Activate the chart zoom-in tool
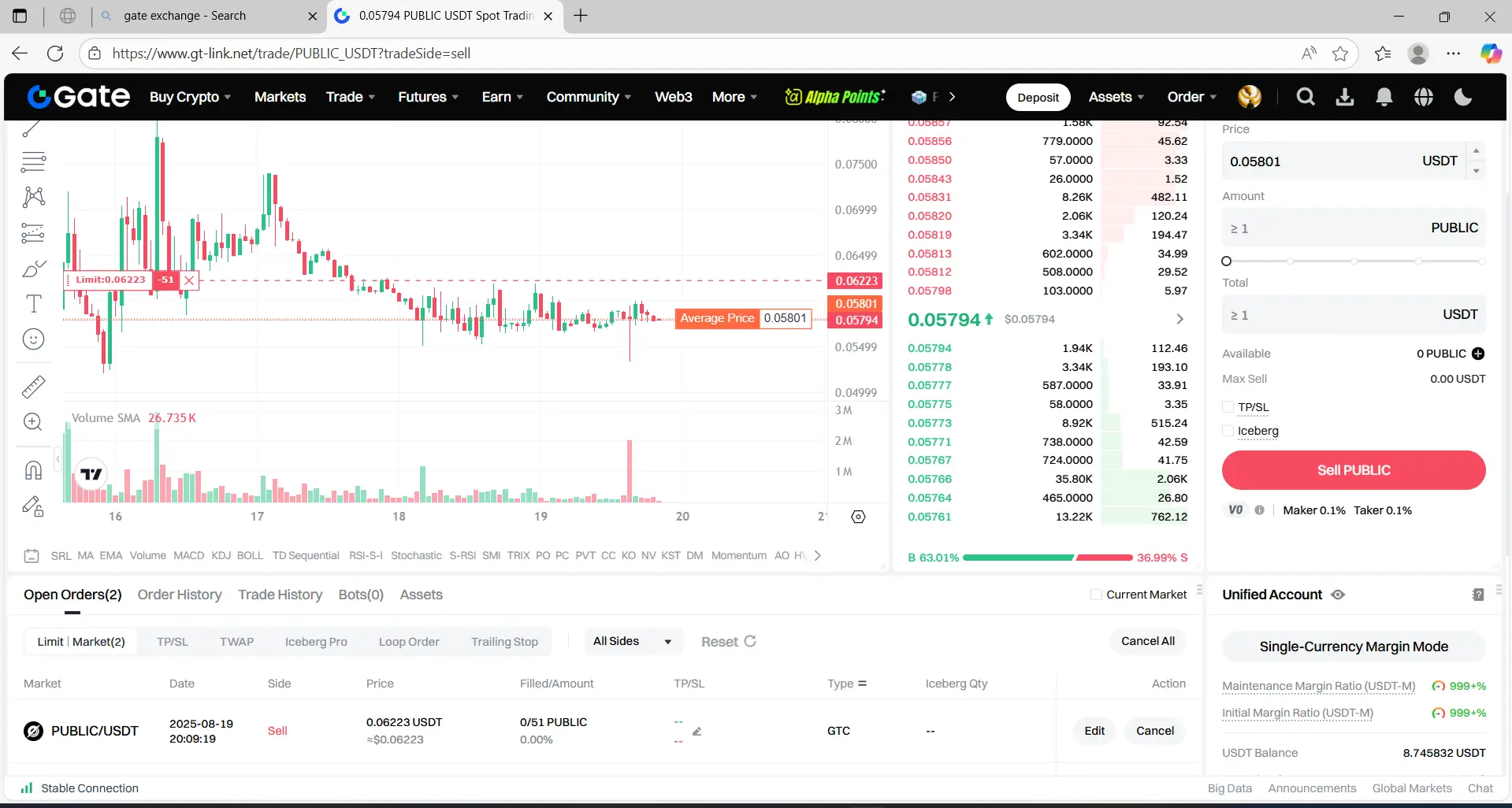 point(33,422)
